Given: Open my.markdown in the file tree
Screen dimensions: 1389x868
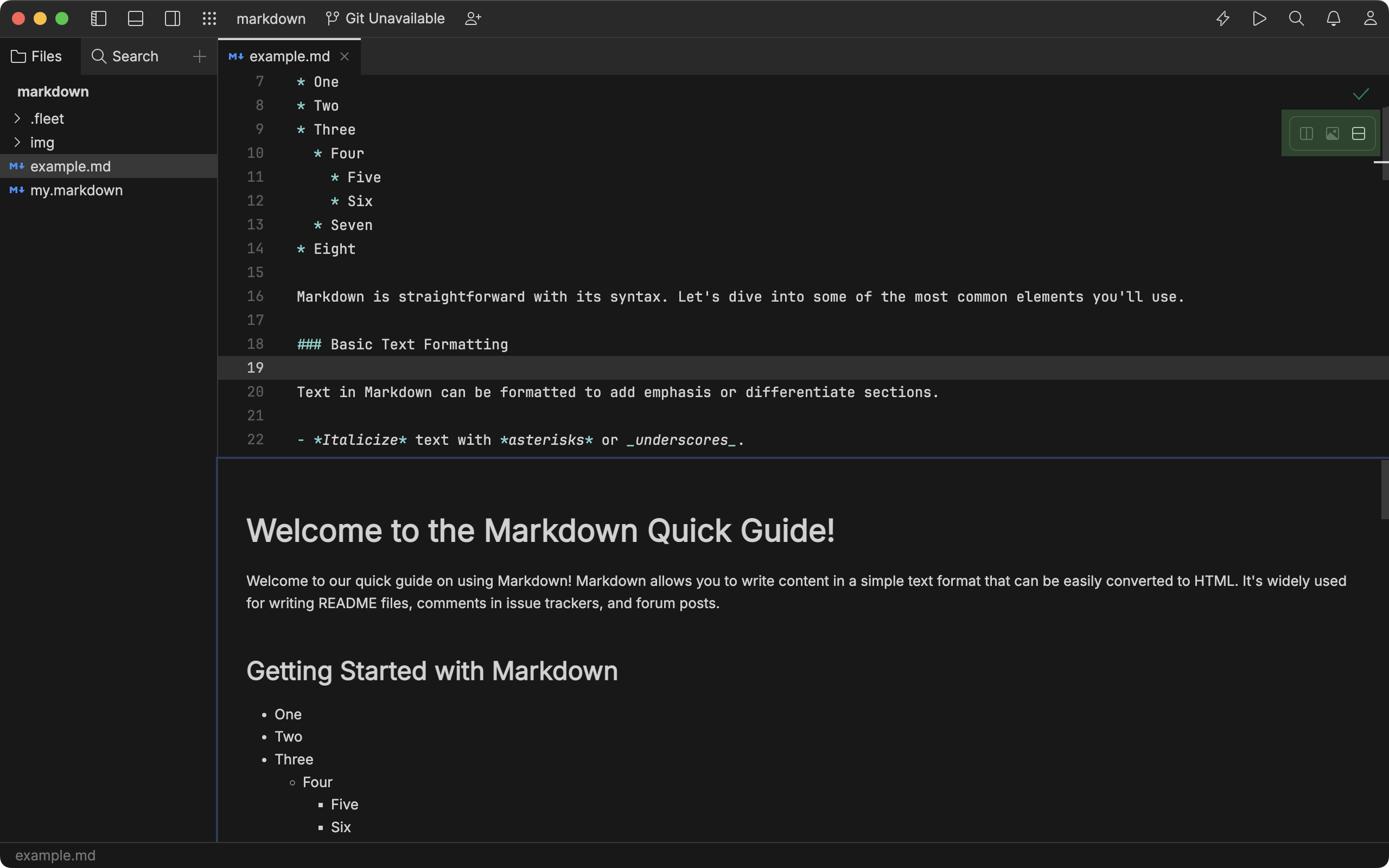Looking at the screenshot, I should click(77, 190).
